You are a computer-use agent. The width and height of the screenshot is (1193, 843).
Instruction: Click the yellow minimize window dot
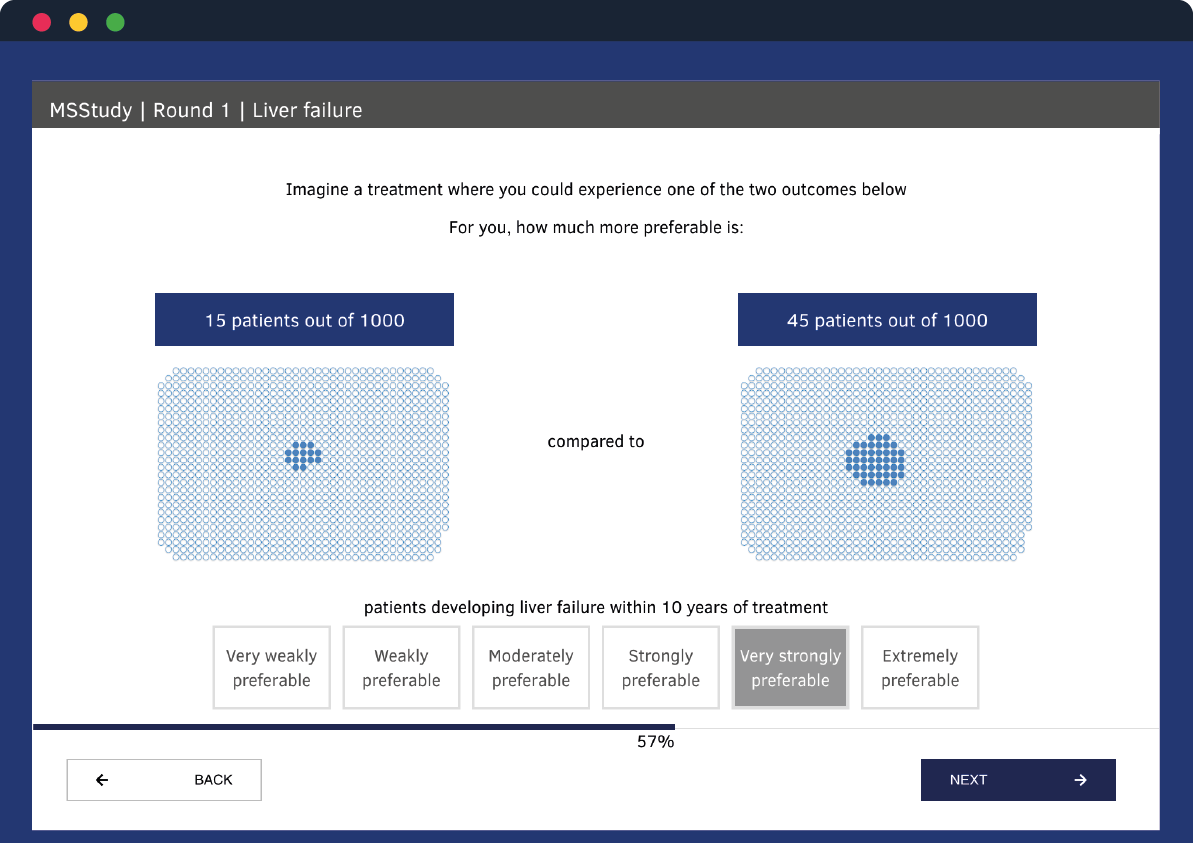(78, 23)
